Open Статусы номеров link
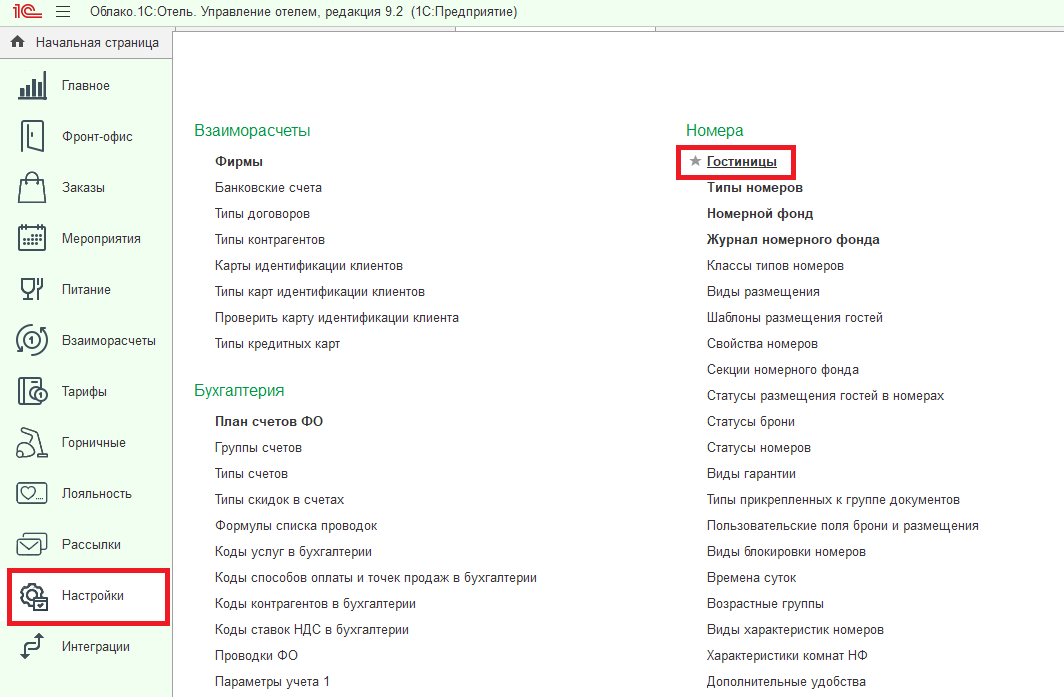This screenshot has height=697, width=1064. click(x=759, y=448)
